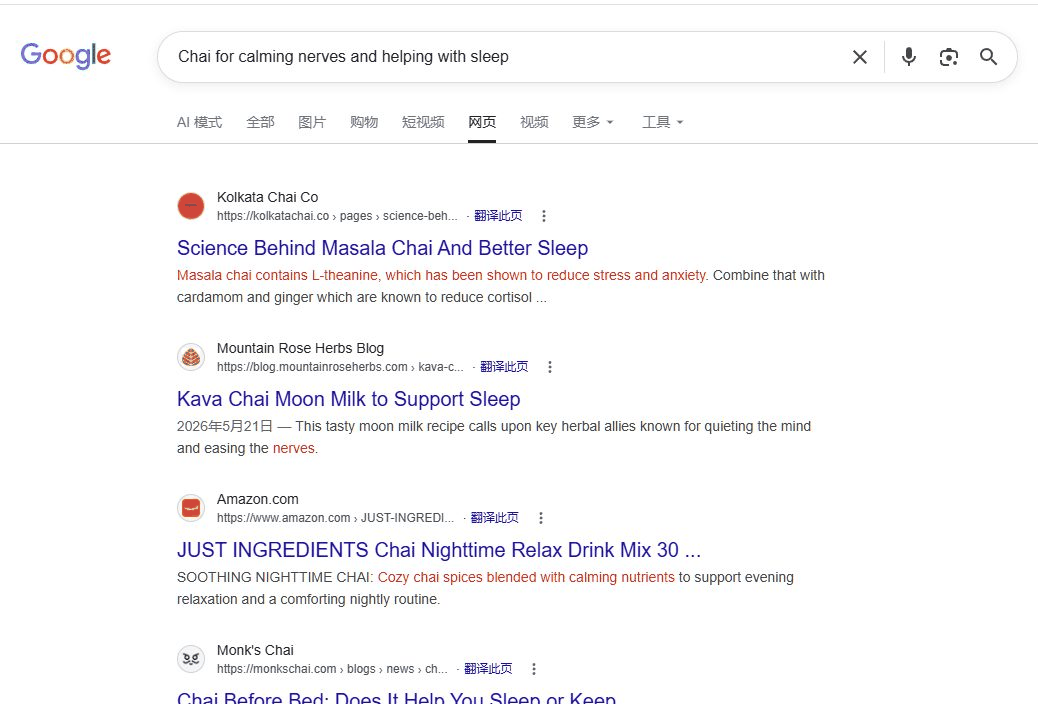Switch to 全部 tab
The image size is (1038, 704).
[260, 122]
